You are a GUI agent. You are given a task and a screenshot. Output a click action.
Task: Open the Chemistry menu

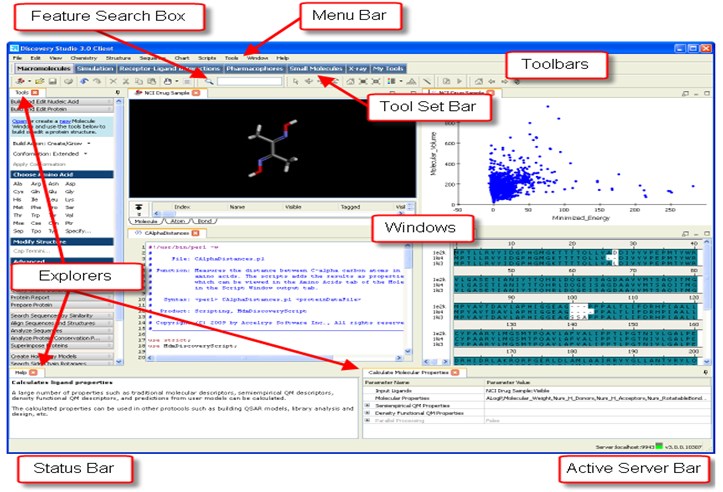tap(84, 58)
